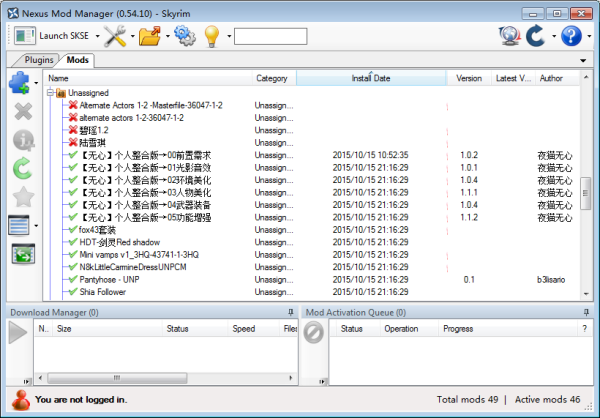Expand the help icon dropdown arrow
Viewport: 600px width, 418px height.
point(589,36)
